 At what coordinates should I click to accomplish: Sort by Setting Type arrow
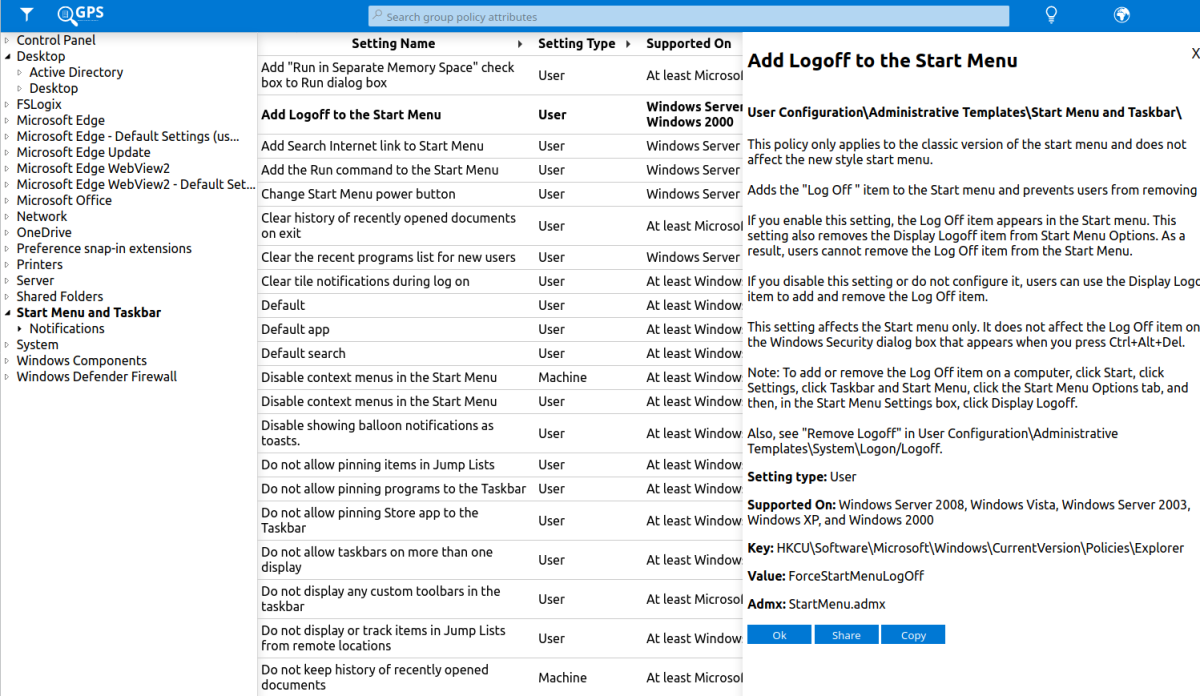point(628,44)
